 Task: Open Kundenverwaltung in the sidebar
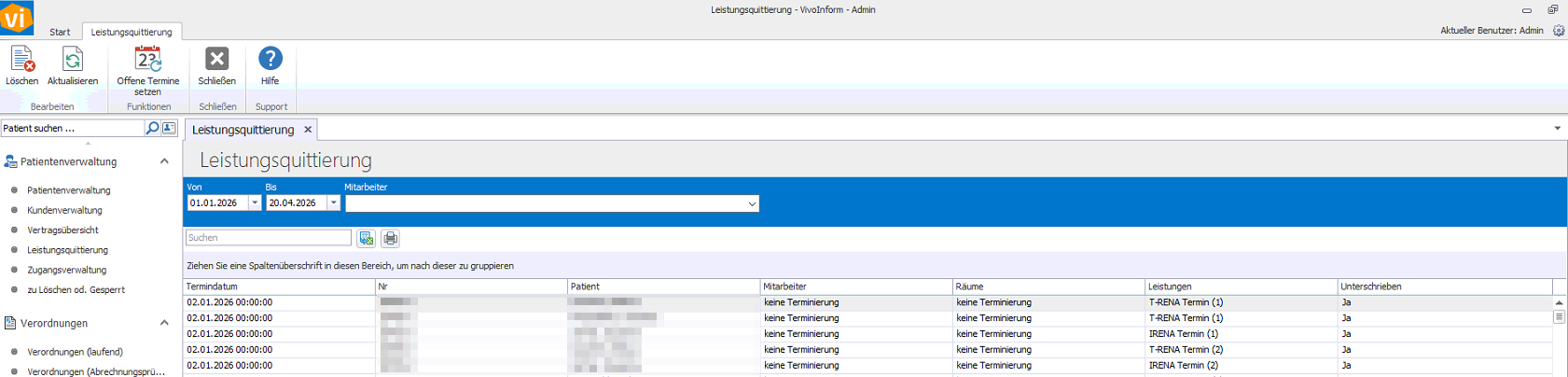pyautogui.click(x=64, y=210)
